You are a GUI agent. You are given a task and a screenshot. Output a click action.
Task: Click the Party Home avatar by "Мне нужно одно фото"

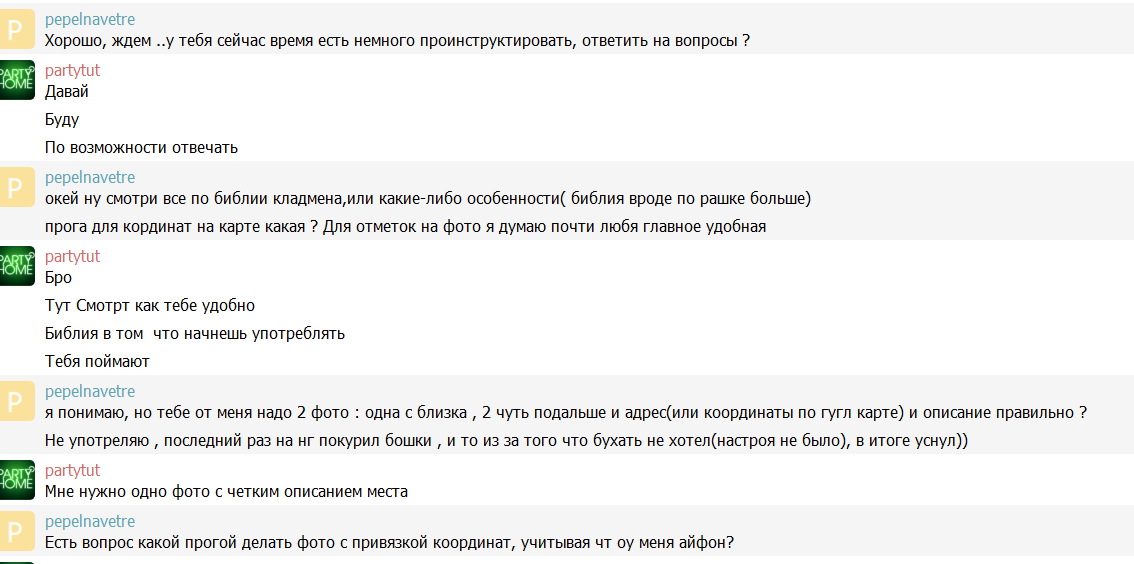(17, 479)
